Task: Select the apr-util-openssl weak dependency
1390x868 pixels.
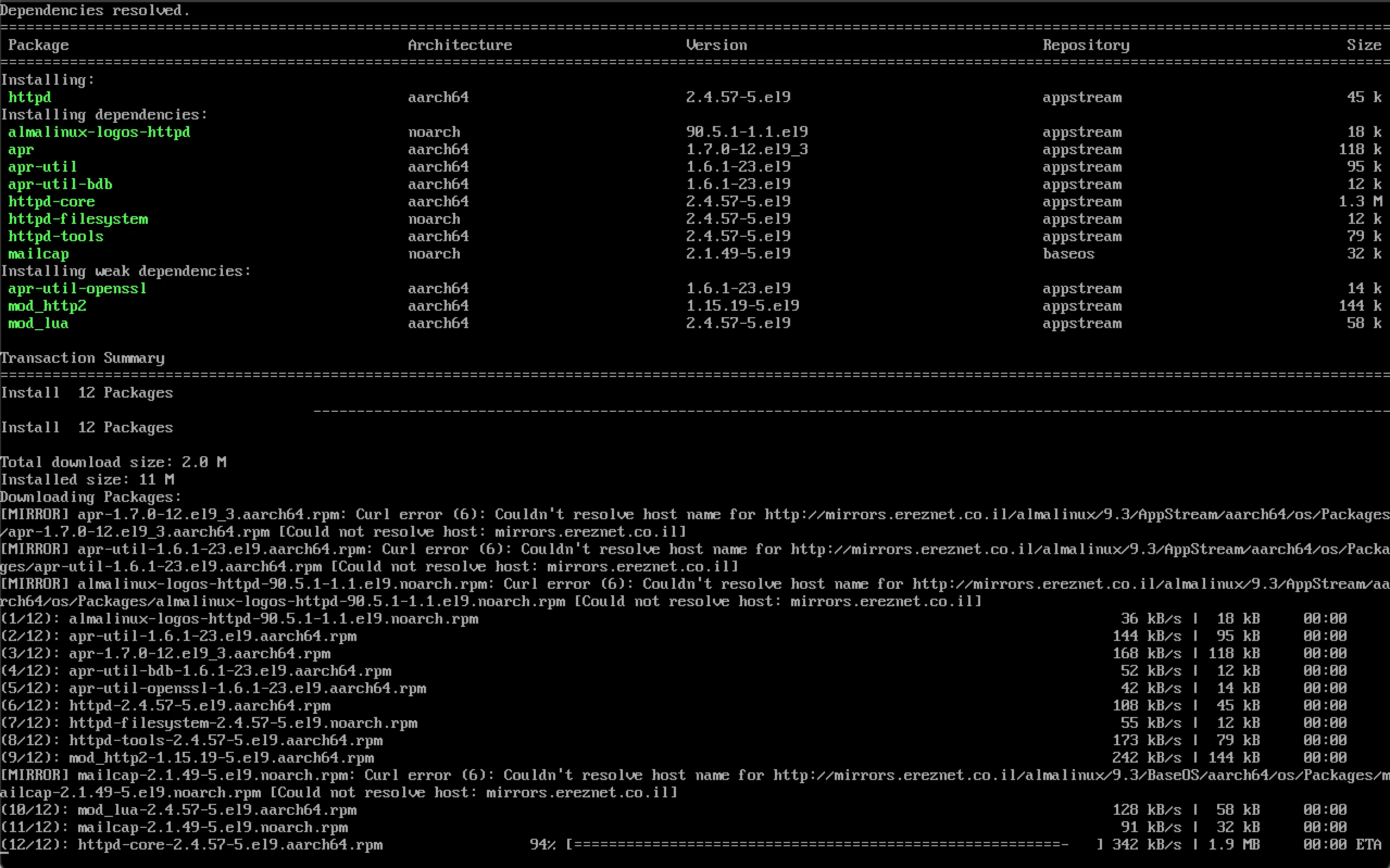Action: (x=77, y=288)
